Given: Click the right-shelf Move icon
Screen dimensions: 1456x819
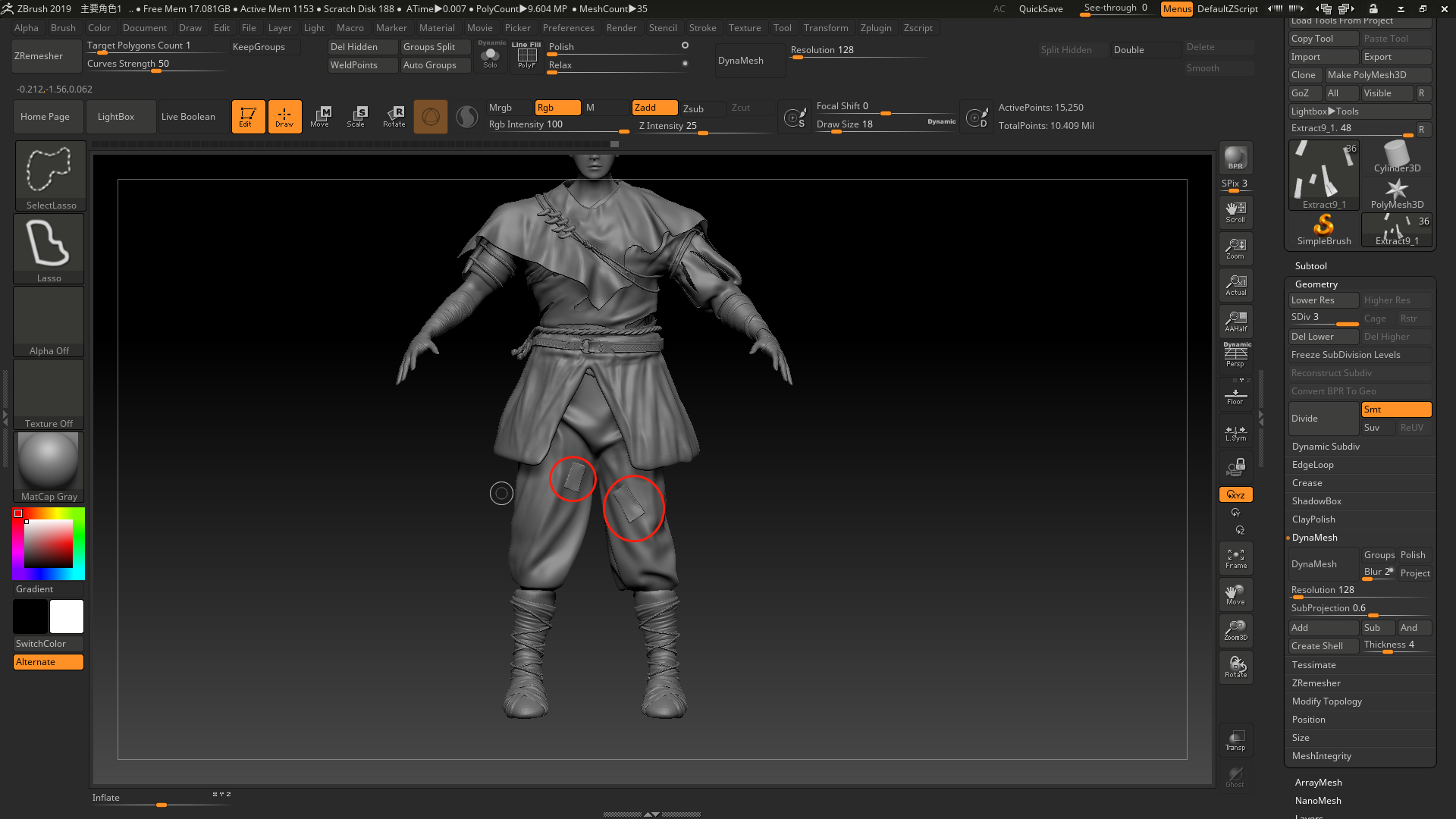Looking at the screenshot, I should pyautogui.click(x=1235, y=595).
